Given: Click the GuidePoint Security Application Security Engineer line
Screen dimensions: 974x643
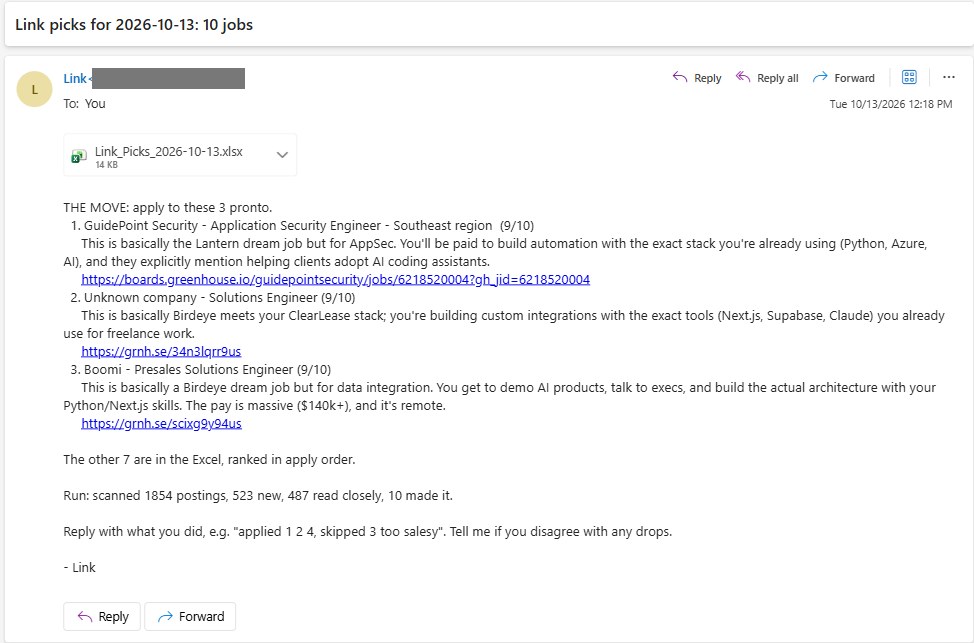Looking at the screenshot, I should (x=302, y=226).
